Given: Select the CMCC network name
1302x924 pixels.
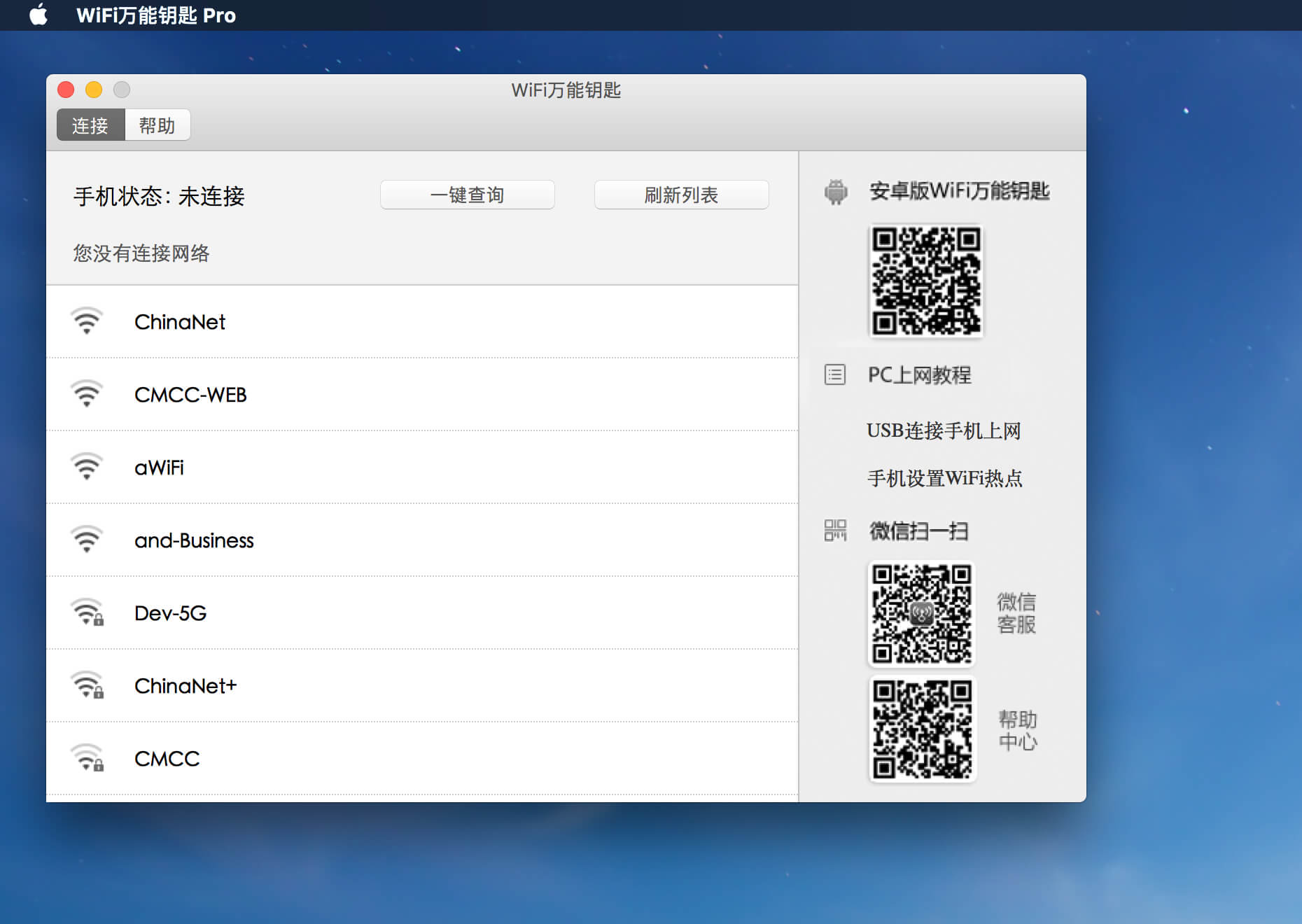Looking at the screenshot, I should tap(167, 759).
